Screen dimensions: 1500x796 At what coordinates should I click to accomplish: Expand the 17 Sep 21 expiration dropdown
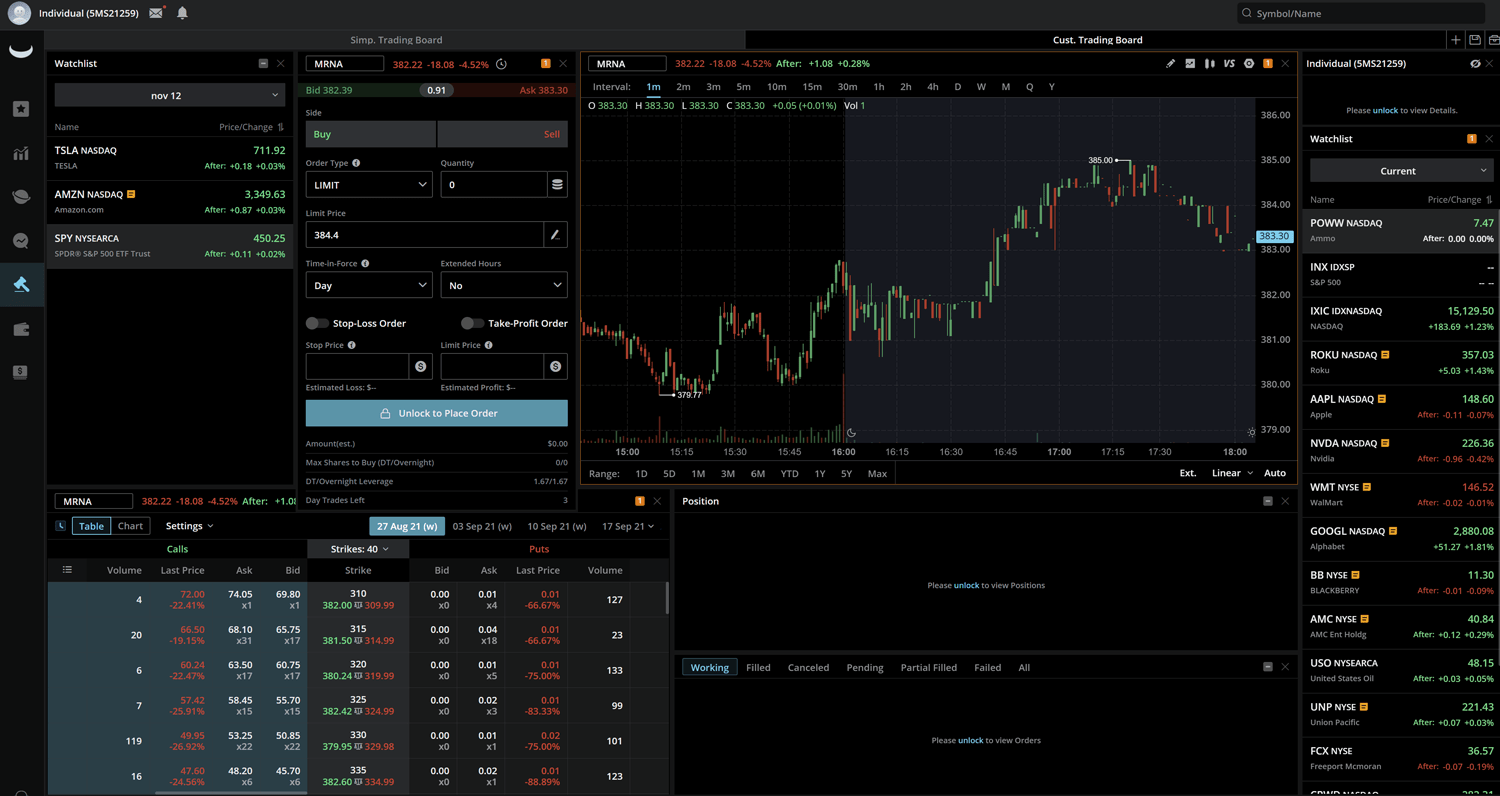click(628, 526)
